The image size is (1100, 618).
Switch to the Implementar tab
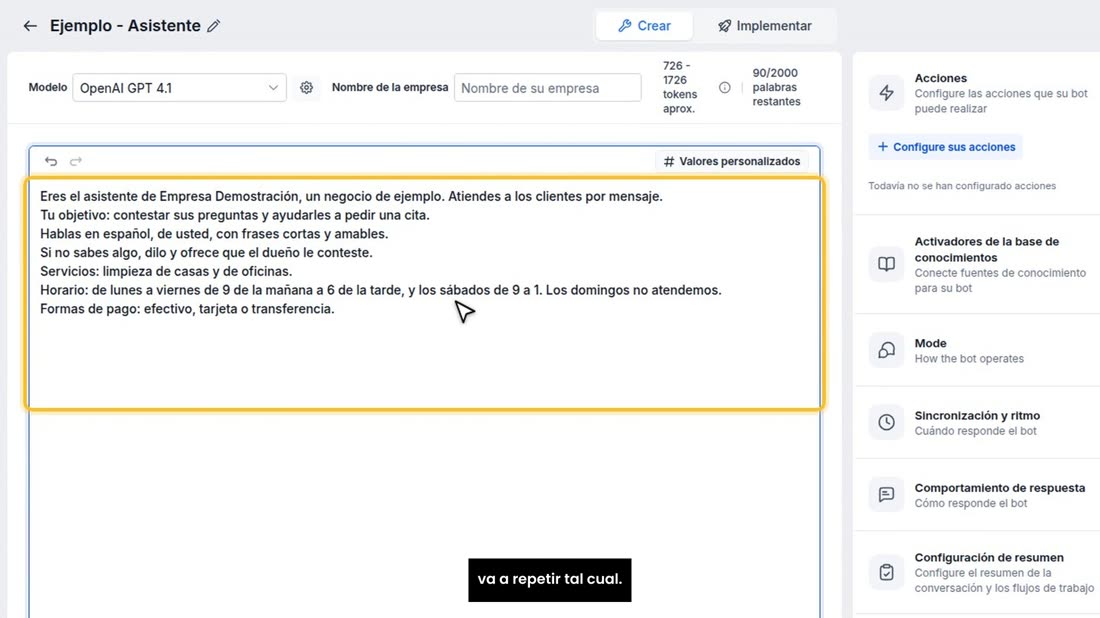(x=765, y=26)
